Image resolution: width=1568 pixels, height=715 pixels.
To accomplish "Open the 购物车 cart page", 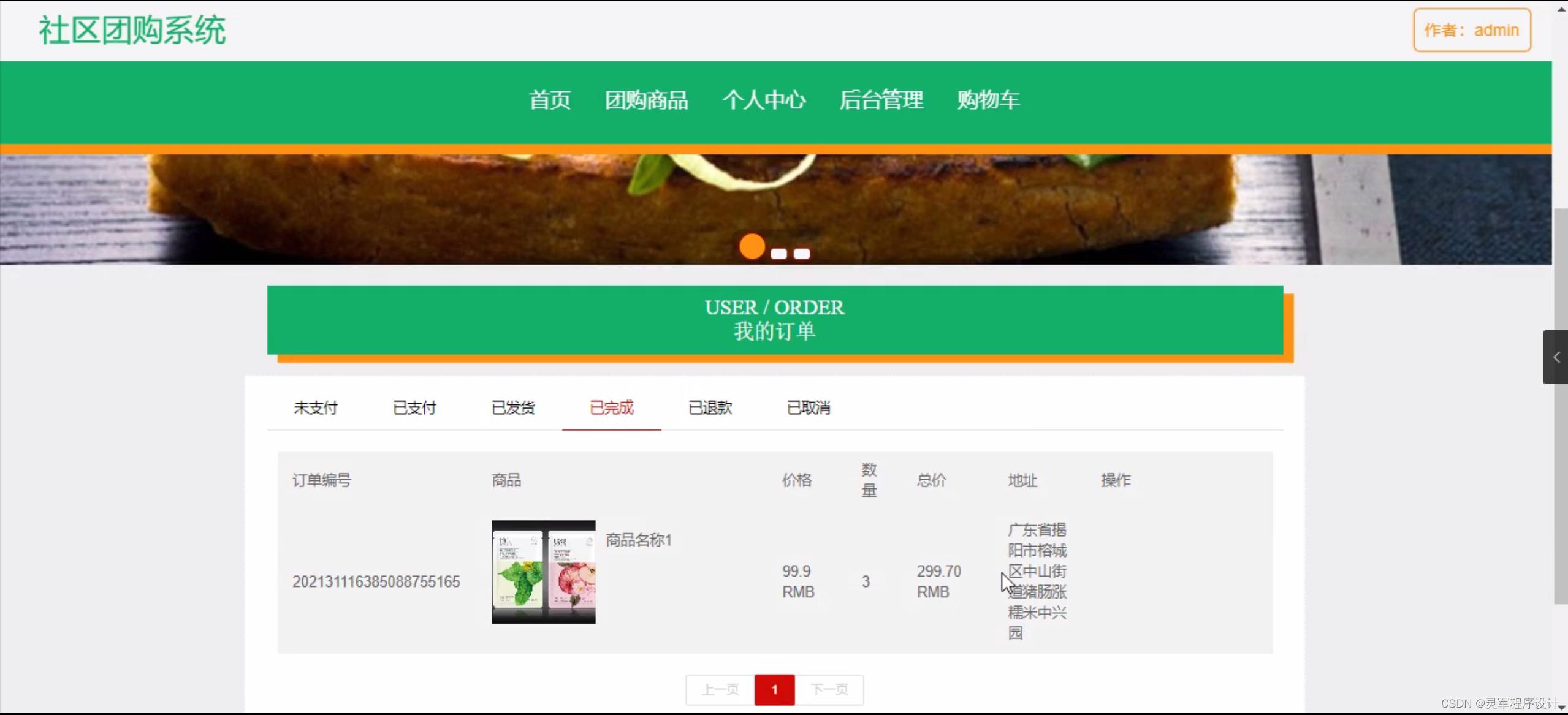I will pos(988,100).
